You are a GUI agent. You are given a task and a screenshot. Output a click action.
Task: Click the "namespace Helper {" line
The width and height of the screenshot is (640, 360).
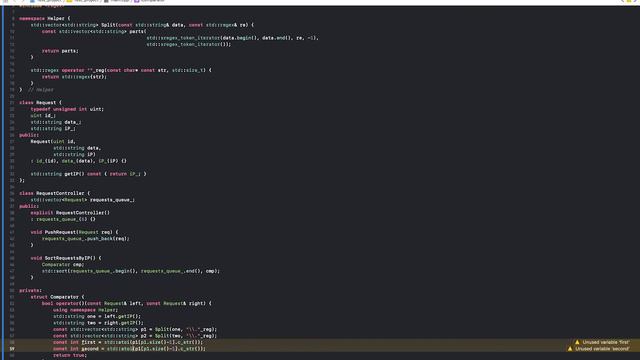tap(44, 18)
